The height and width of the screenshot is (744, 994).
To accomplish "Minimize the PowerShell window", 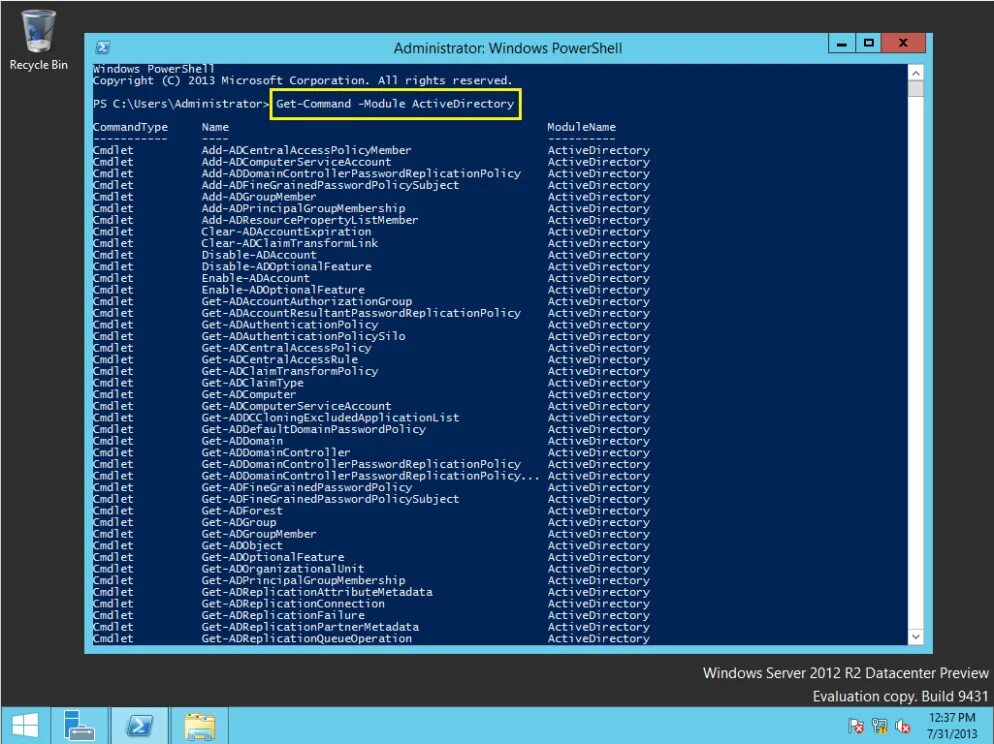I will (842, 44).
